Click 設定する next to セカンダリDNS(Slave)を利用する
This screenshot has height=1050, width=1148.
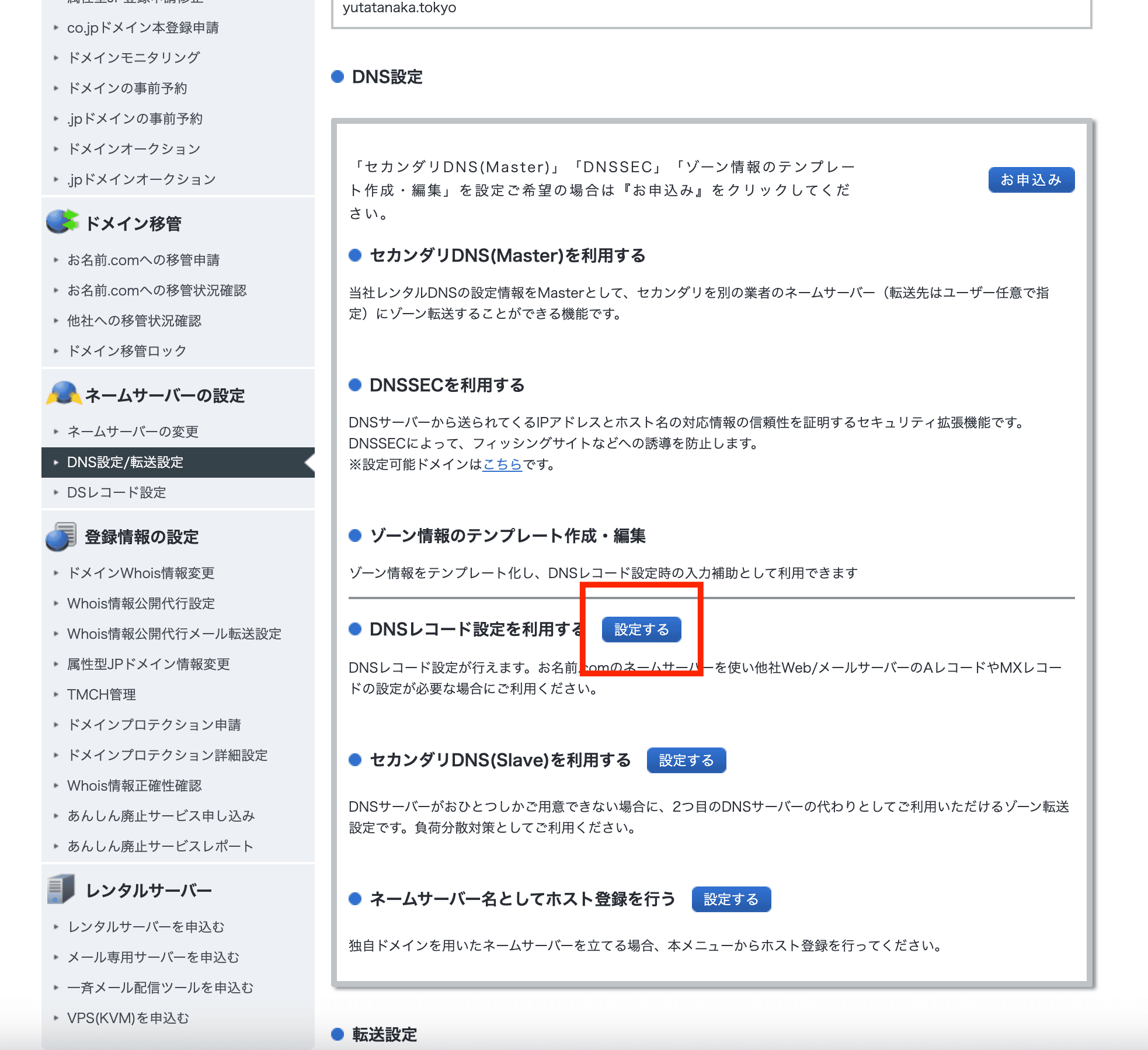[x=686, y=760]
